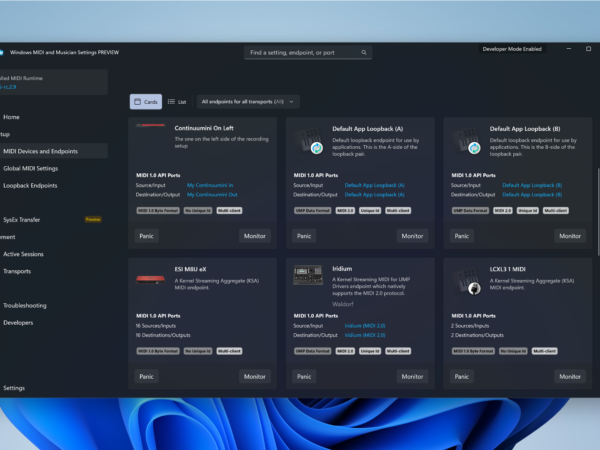Image resolution: width=600 pixels, height=450 pixels.
Task: Open the Developers page
Action: coord(18,323)
